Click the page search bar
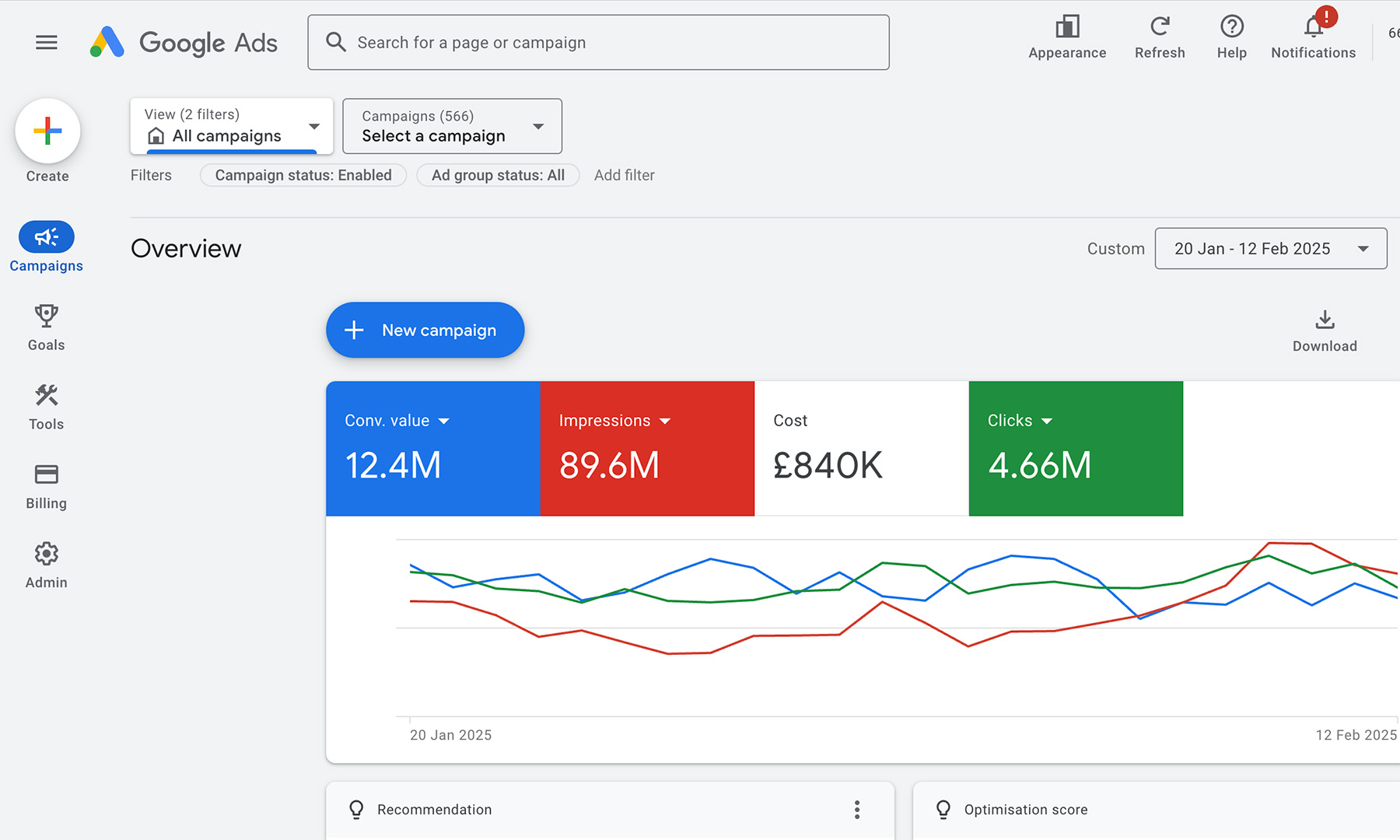The height and width of the screenshot is (840, 1400). point(598,42)
